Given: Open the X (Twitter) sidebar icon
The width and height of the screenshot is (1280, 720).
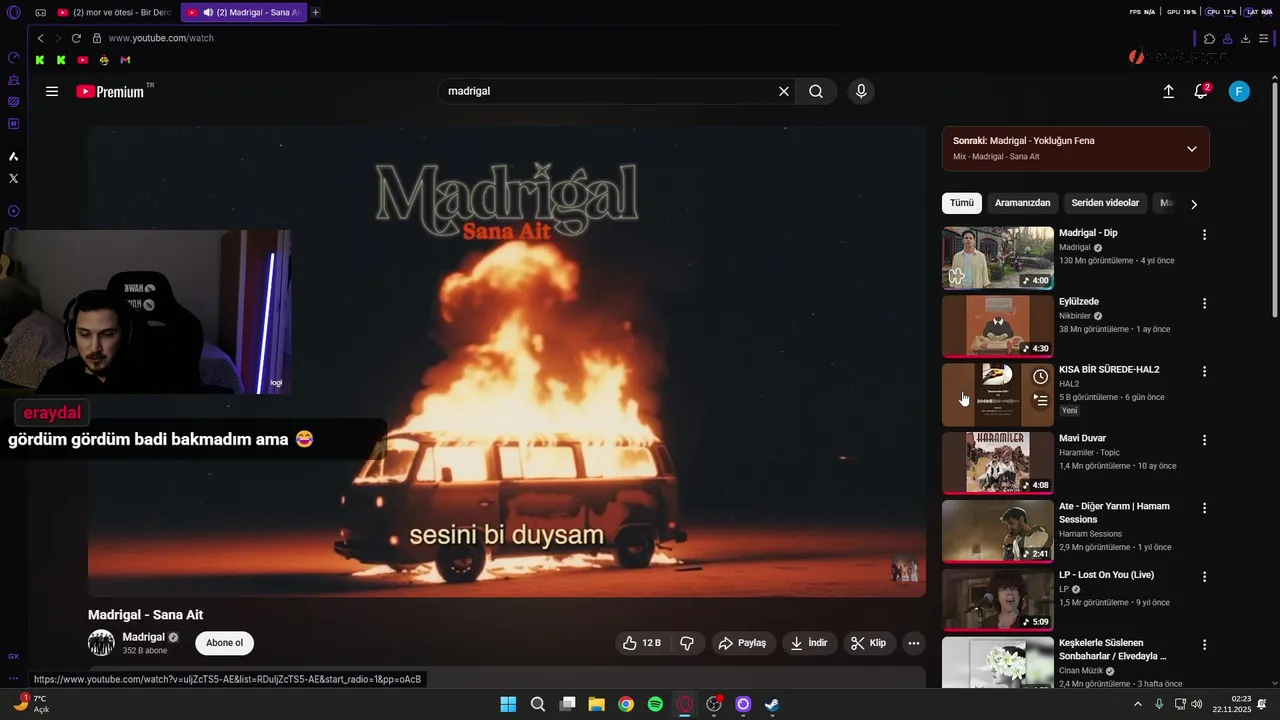Looking at the screenshot, I should 13,178.
